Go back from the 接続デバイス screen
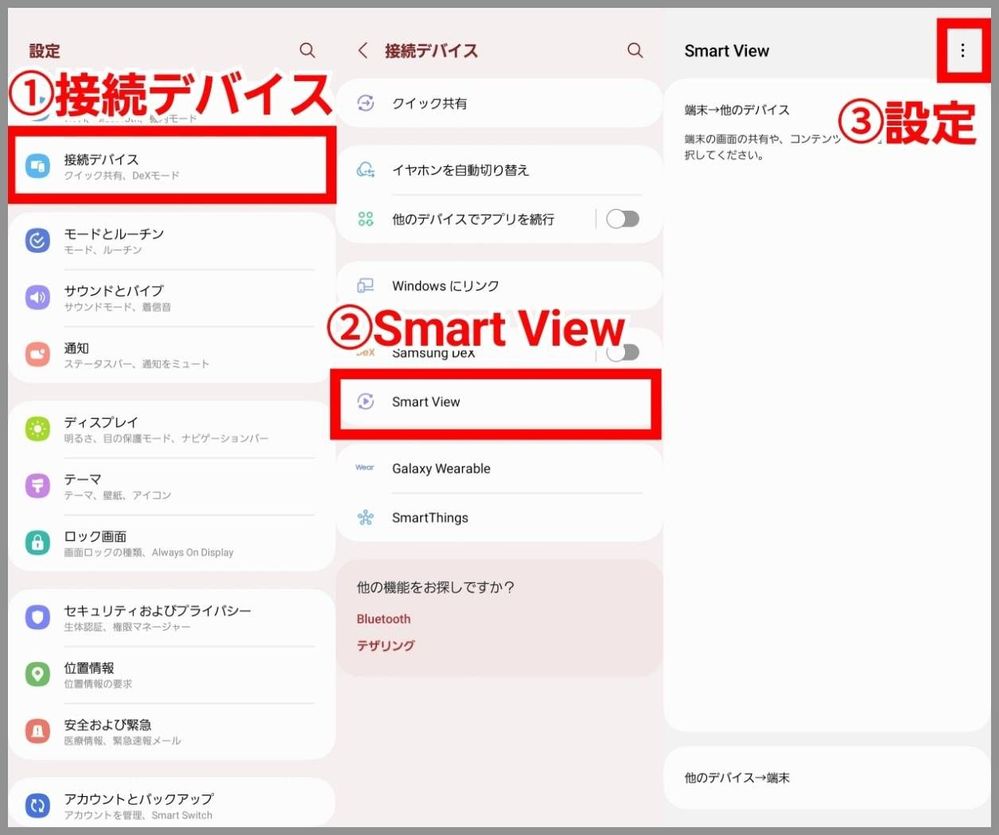The image size is (999, 835). coord(363,50)
